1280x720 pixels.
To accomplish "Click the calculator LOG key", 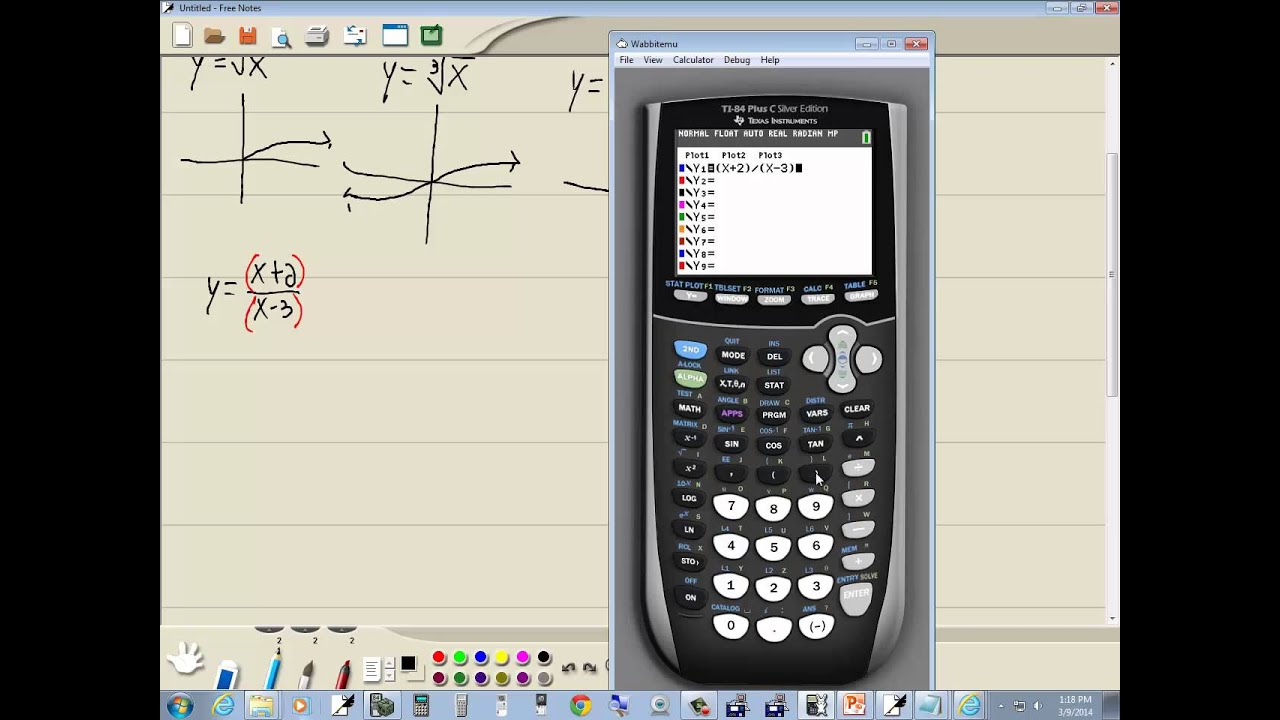I will tap(689, 498).
